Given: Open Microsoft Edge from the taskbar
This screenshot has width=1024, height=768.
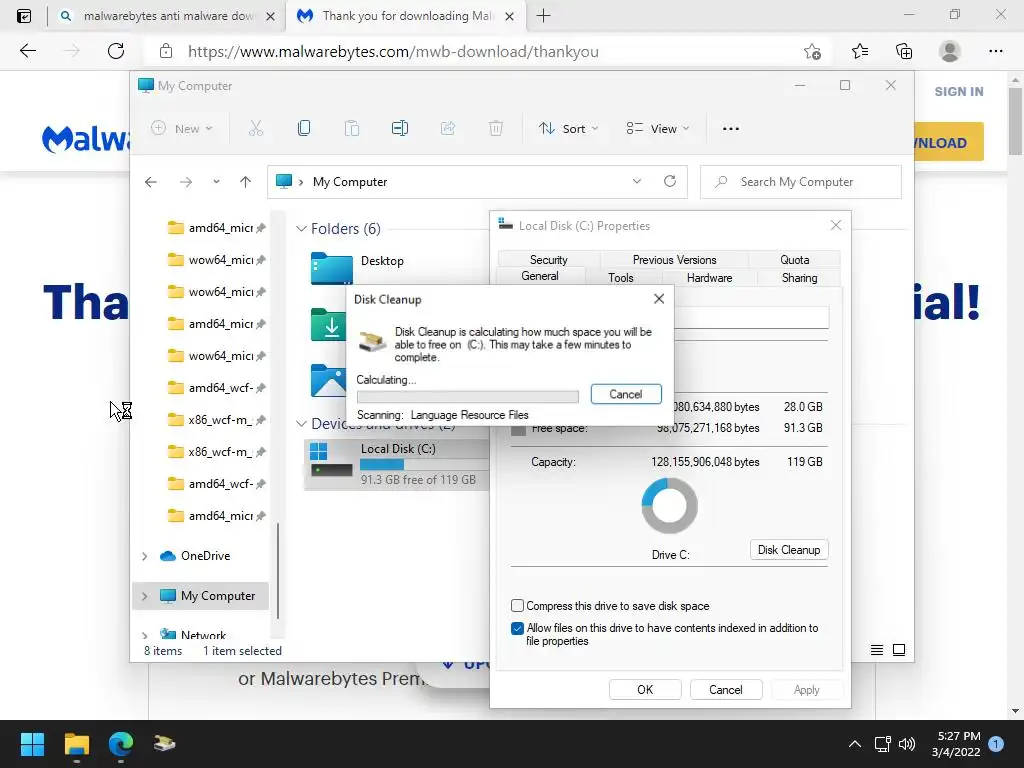Looking at the screenshot, I should click(x=121, y=744).
